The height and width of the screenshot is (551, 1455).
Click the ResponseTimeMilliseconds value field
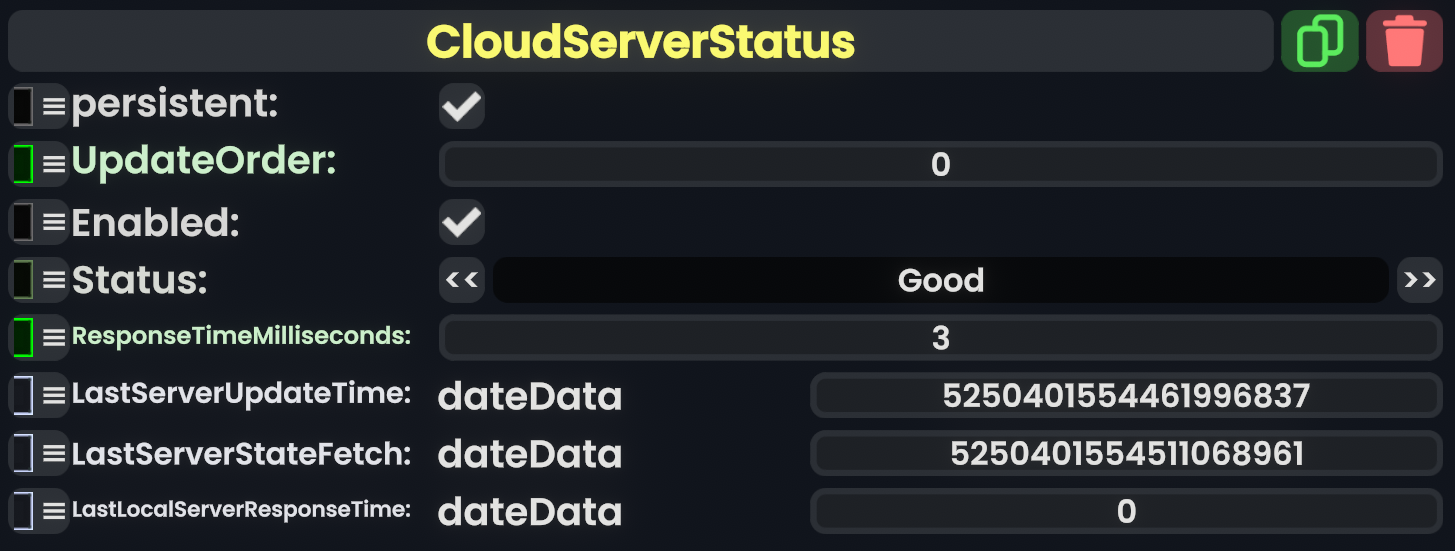(940, 338)
